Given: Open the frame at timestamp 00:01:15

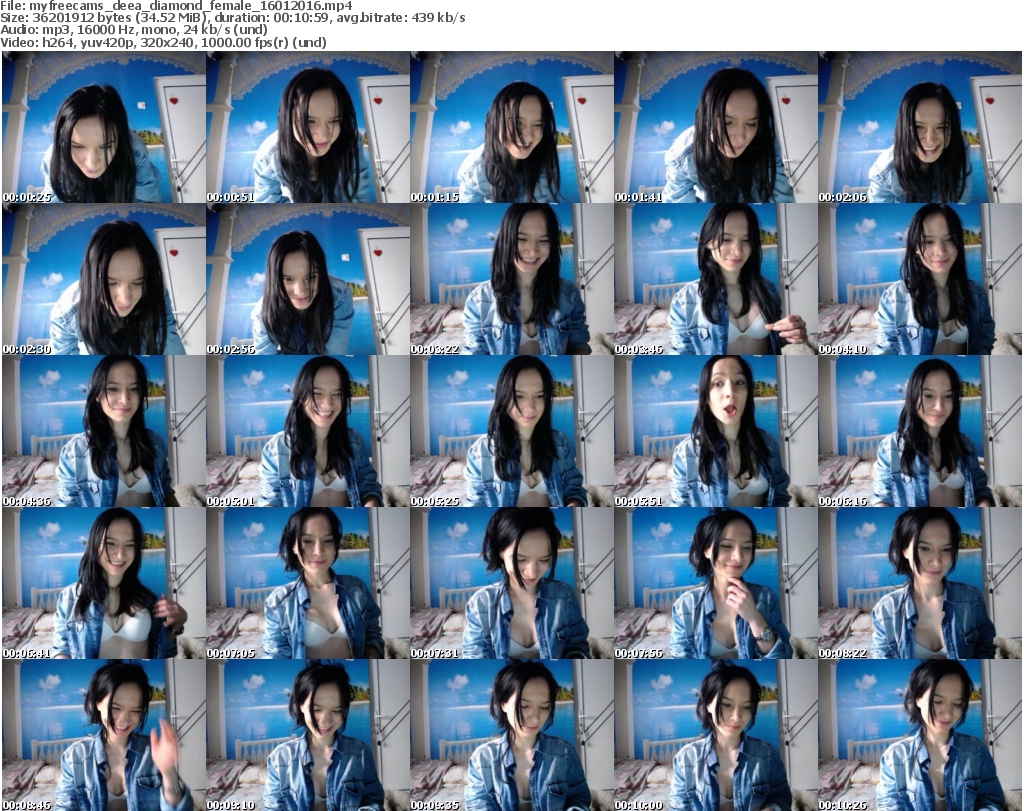Looking at the screenshot, I should tap(512, 127).
